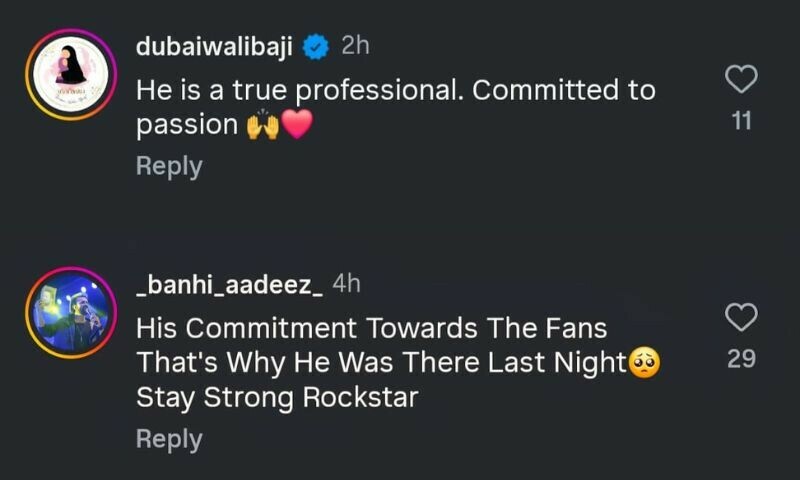Click the pleading face emoji after 'Last Night'
This screenshot has height=480, width=800.
[x=643, y=362]
